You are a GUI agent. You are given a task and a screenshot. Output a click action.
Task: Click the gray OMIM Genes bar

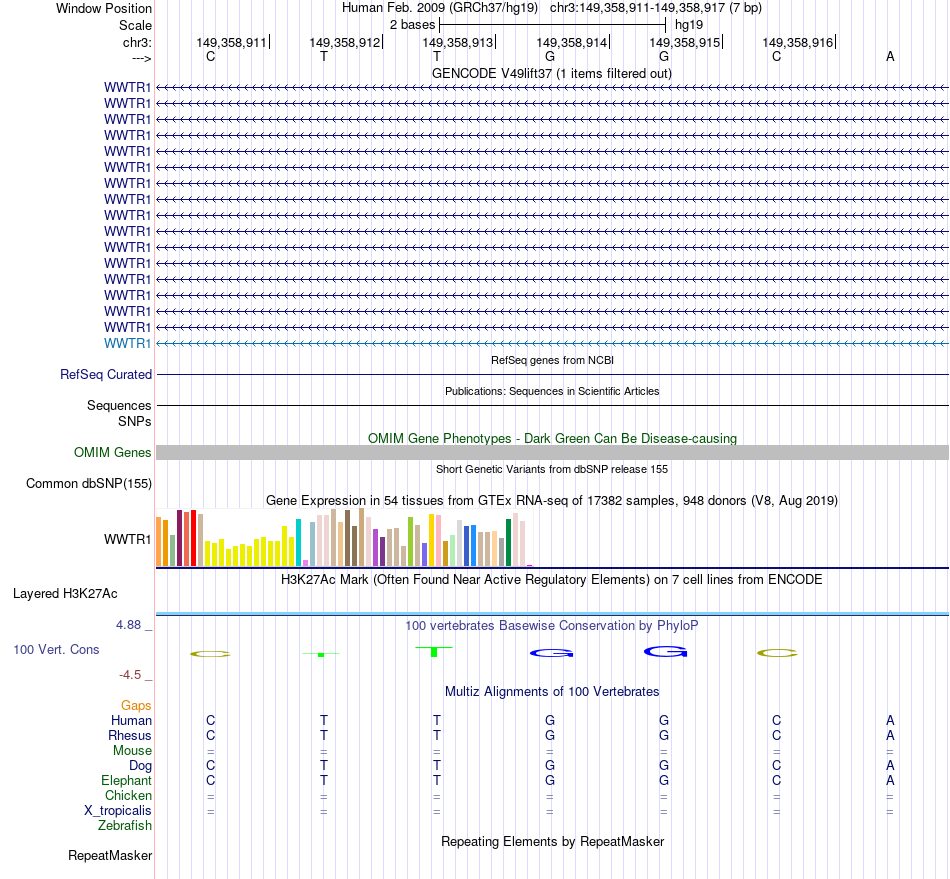pos(552,453)
